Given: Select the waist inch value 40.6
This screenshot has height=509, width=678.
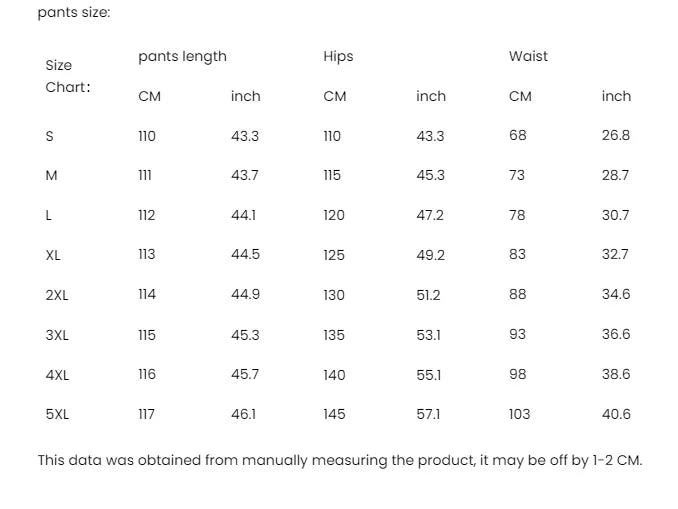Looking at the screenshot, I should 616,414.
